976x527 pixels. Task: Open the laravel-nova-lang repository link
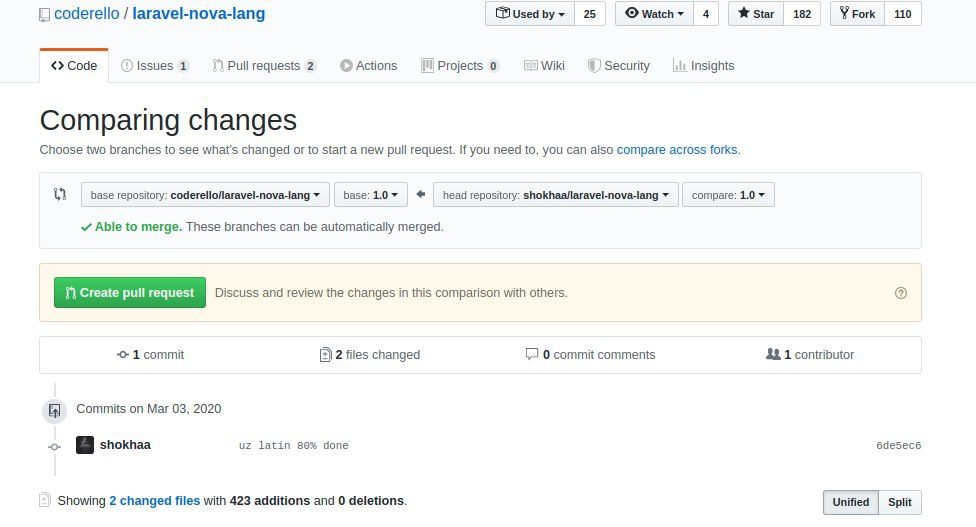coord(199,14)
